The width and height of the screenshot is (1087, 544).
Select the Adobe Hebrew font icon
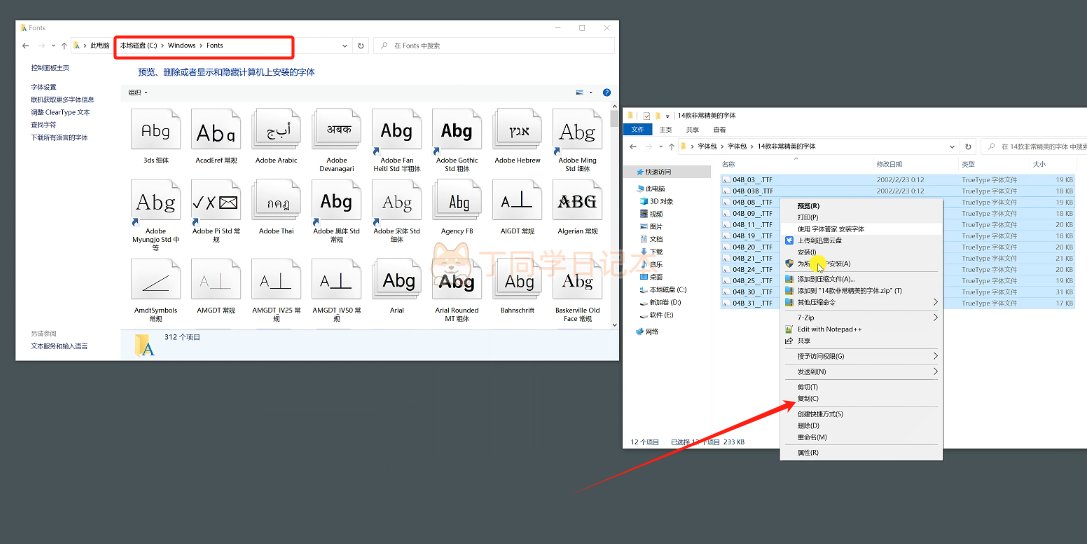(x=517, y=131)
